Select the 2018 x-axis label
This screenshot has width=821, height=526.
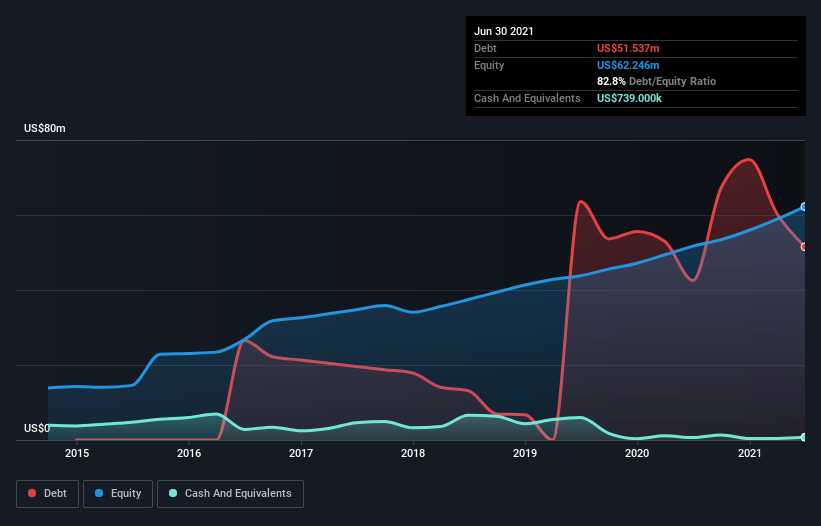pos(413,453)
